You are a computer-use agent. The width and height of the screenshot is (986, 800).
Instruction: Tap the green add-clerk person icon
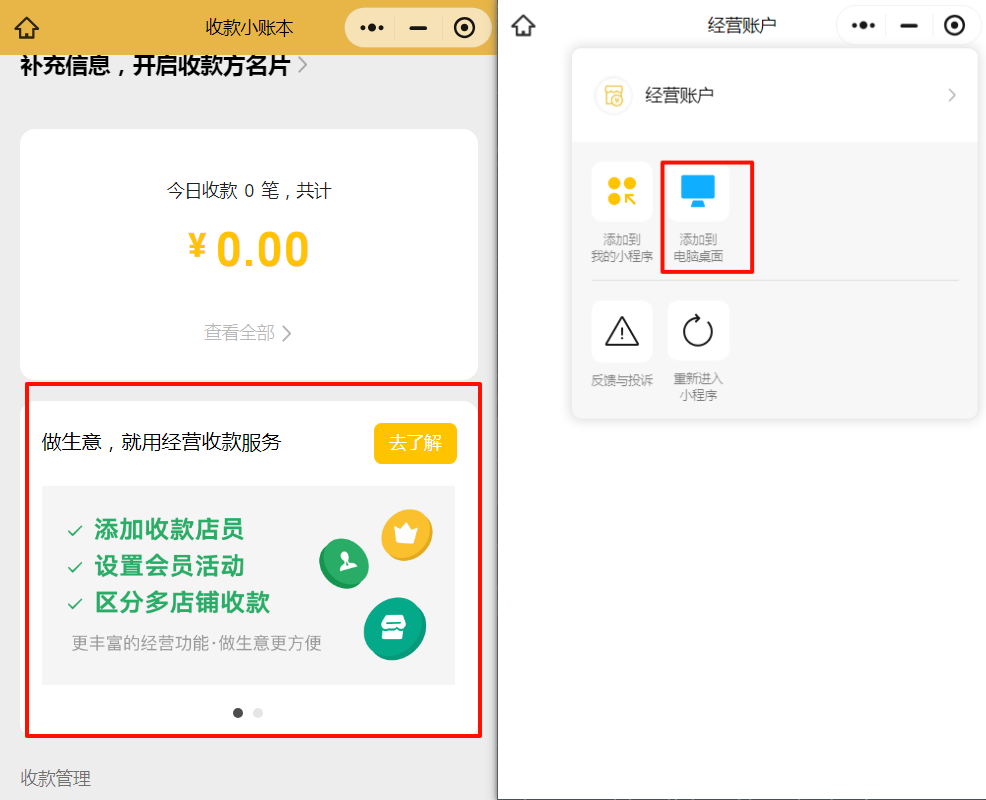344,563
